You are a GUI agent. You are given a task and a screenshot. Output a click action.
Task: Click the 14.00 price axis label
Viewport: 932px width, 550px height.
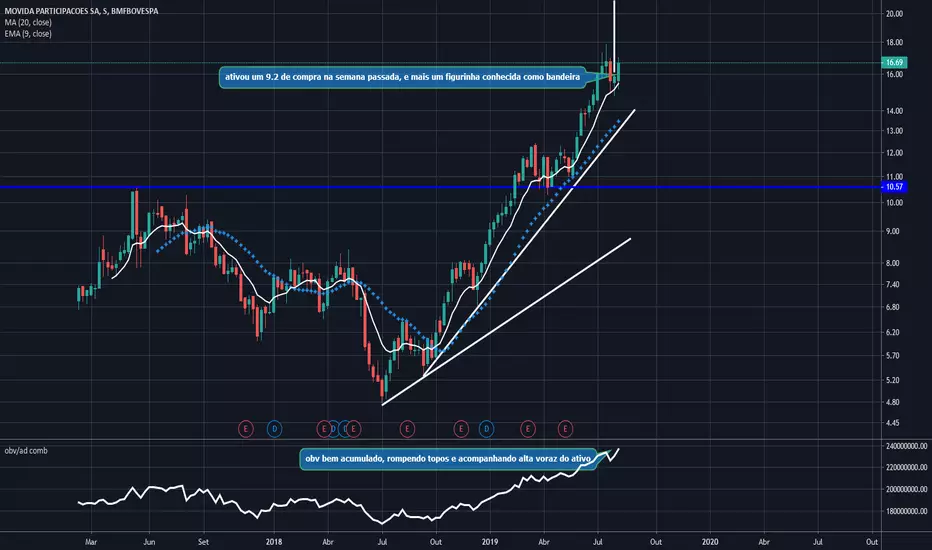pos(894,111)
